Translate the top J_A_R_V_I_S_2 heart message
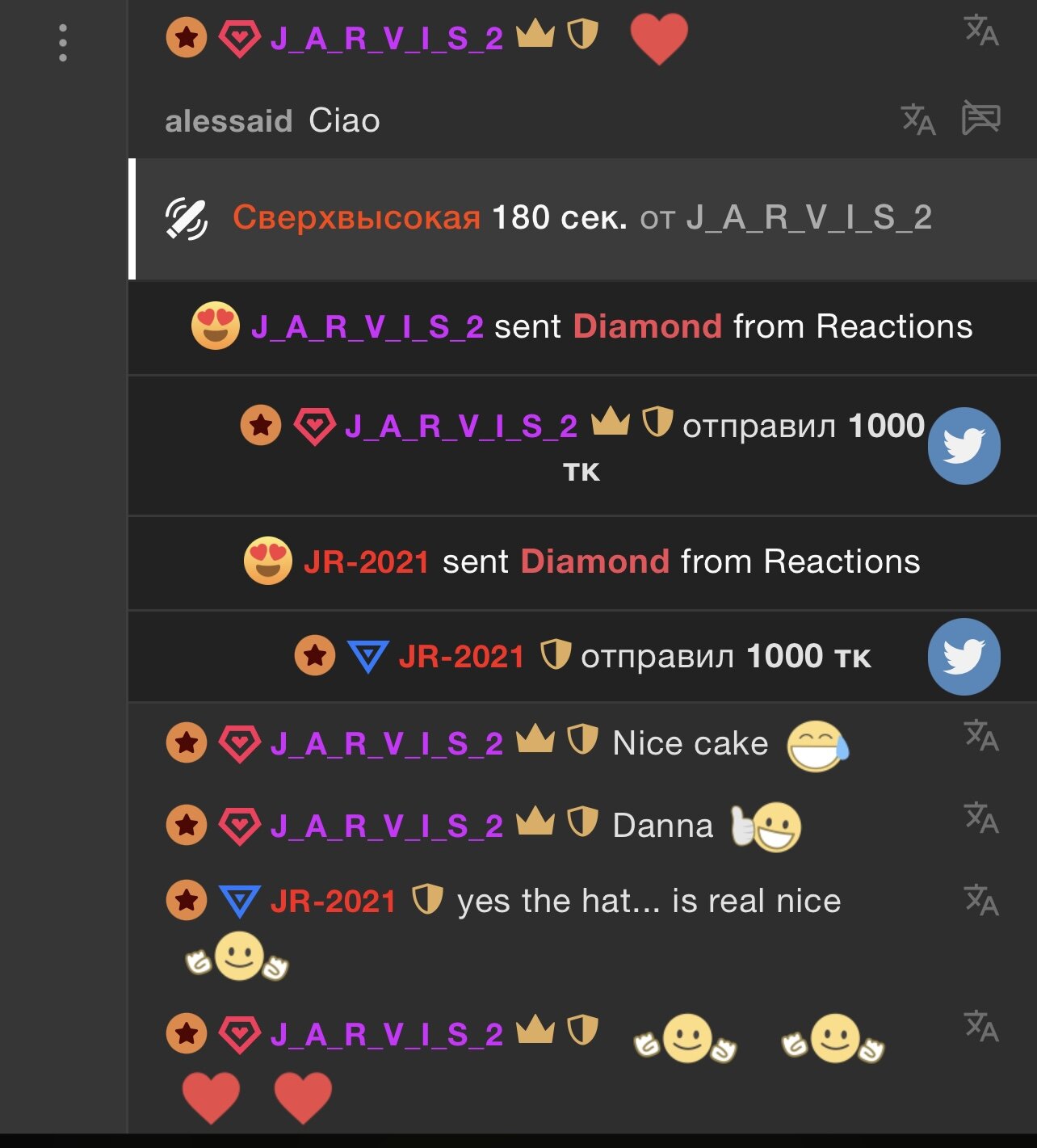This screenshot has height=1148, width=1037. [981, 30]
